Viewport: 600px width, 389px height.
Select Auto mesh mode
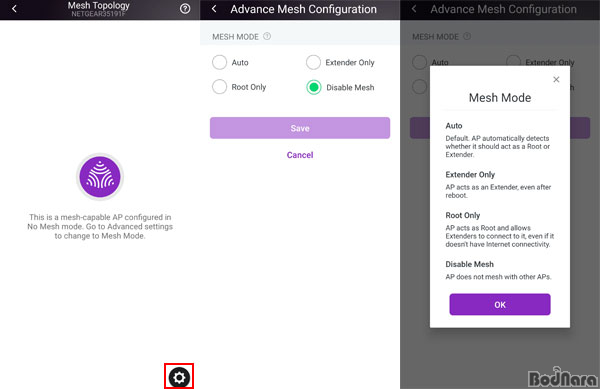230,62
